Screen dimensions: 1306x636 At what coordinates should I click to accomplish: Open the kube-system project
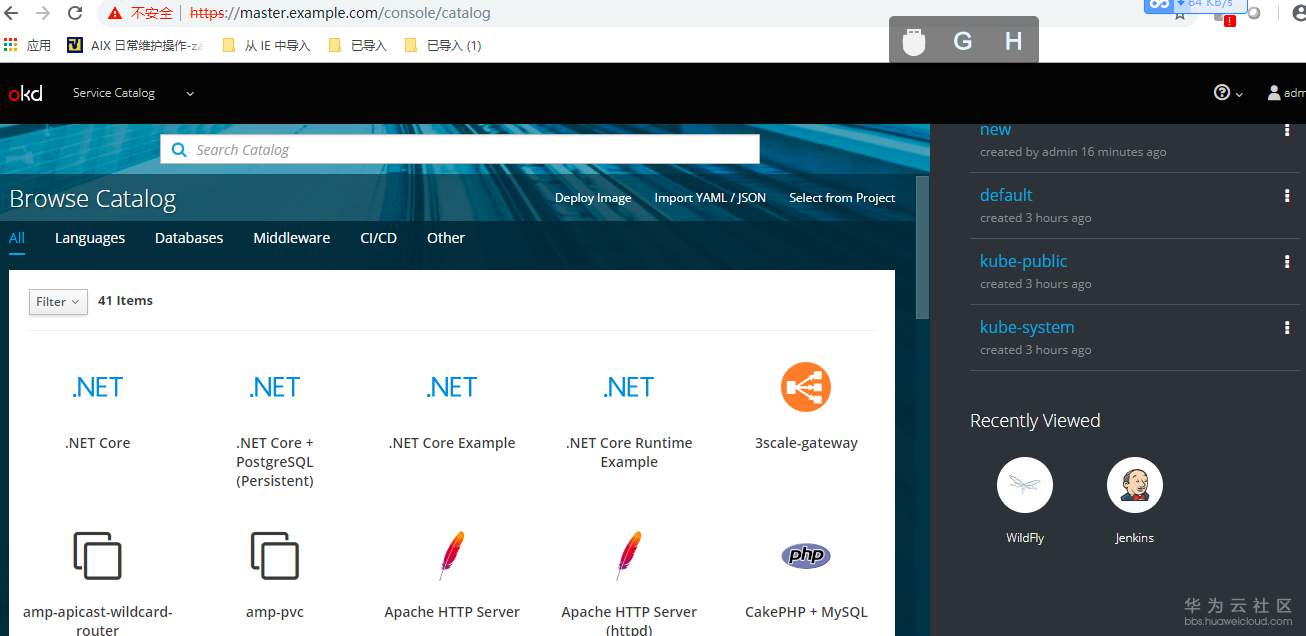coord(1027,327)
